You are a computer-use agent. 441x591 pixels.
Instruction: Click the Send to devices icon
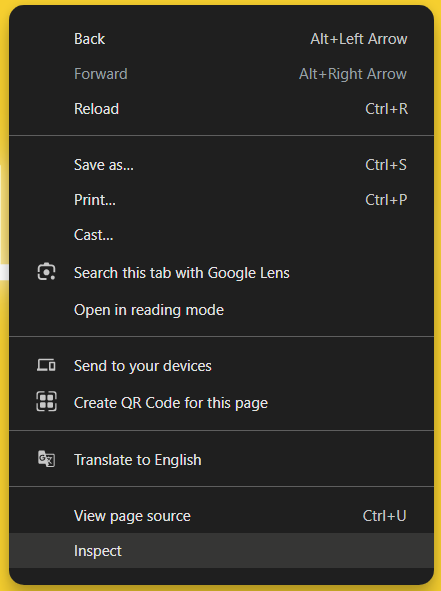(x=46, y=365)
